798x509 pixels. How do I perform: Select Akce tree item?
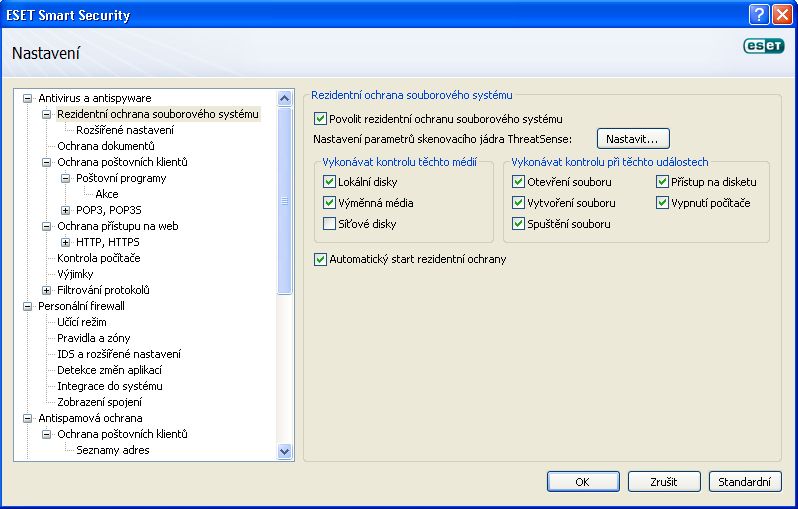tap(106, 194)
